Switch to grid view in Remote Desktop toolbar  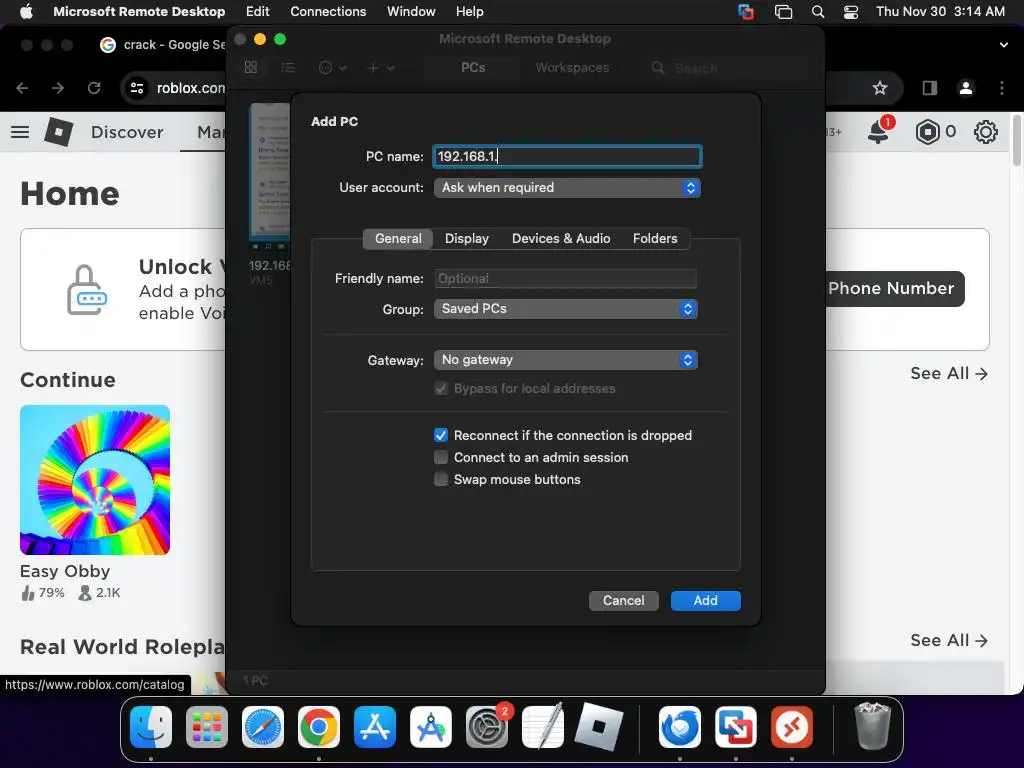click(x=251, y=67)
